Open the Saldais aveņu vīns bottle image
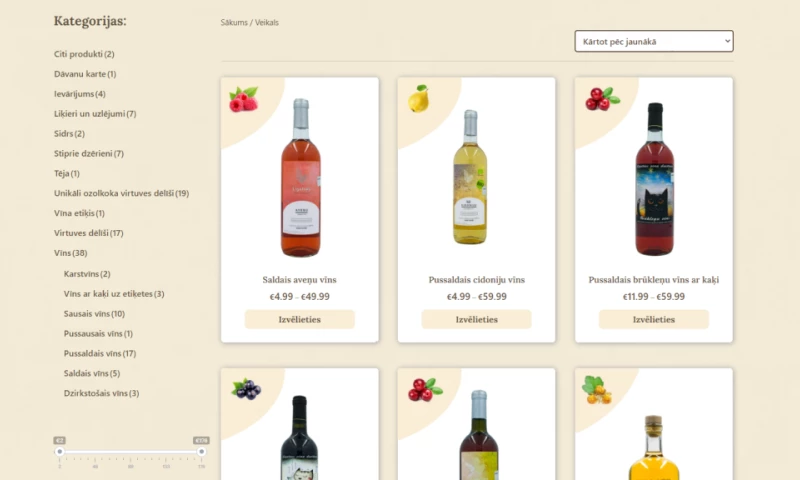800x480 pixels. (301, 178)
